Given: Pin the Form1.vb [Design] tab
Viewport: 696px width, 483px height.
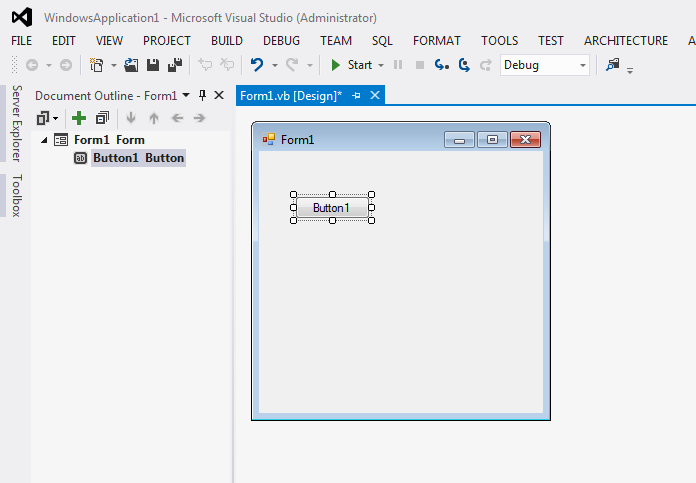Looking at the screenshot, I should click(356, 95).
